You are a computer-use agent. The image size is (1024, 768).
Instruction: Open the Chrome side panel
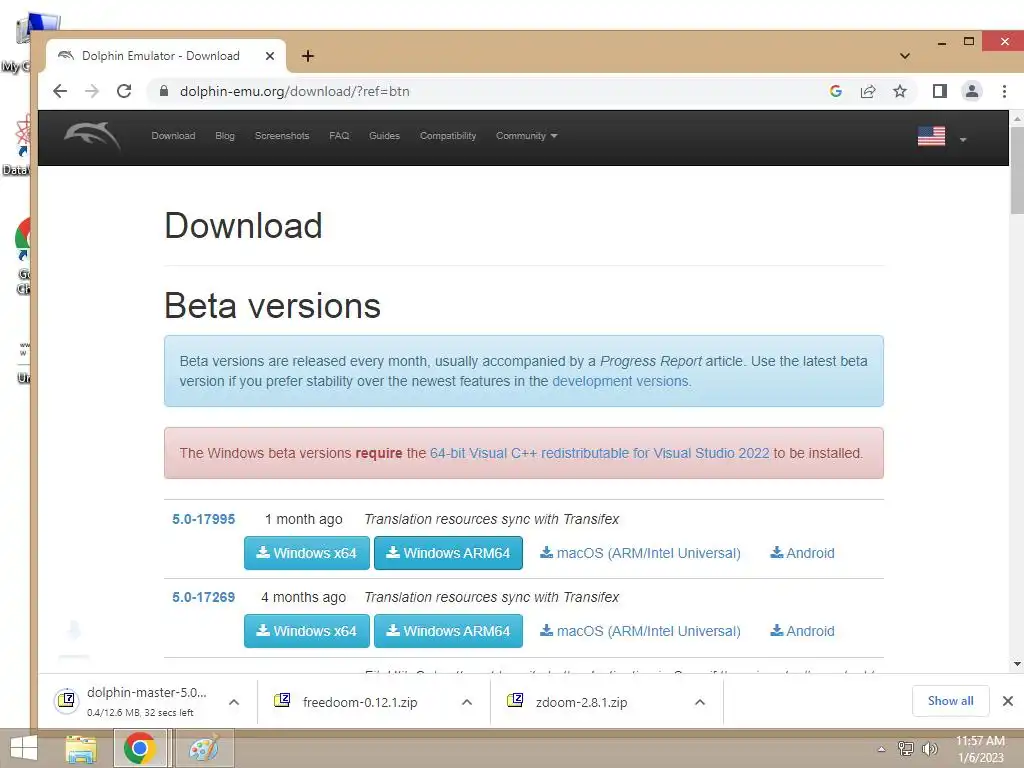click(940, 91)
